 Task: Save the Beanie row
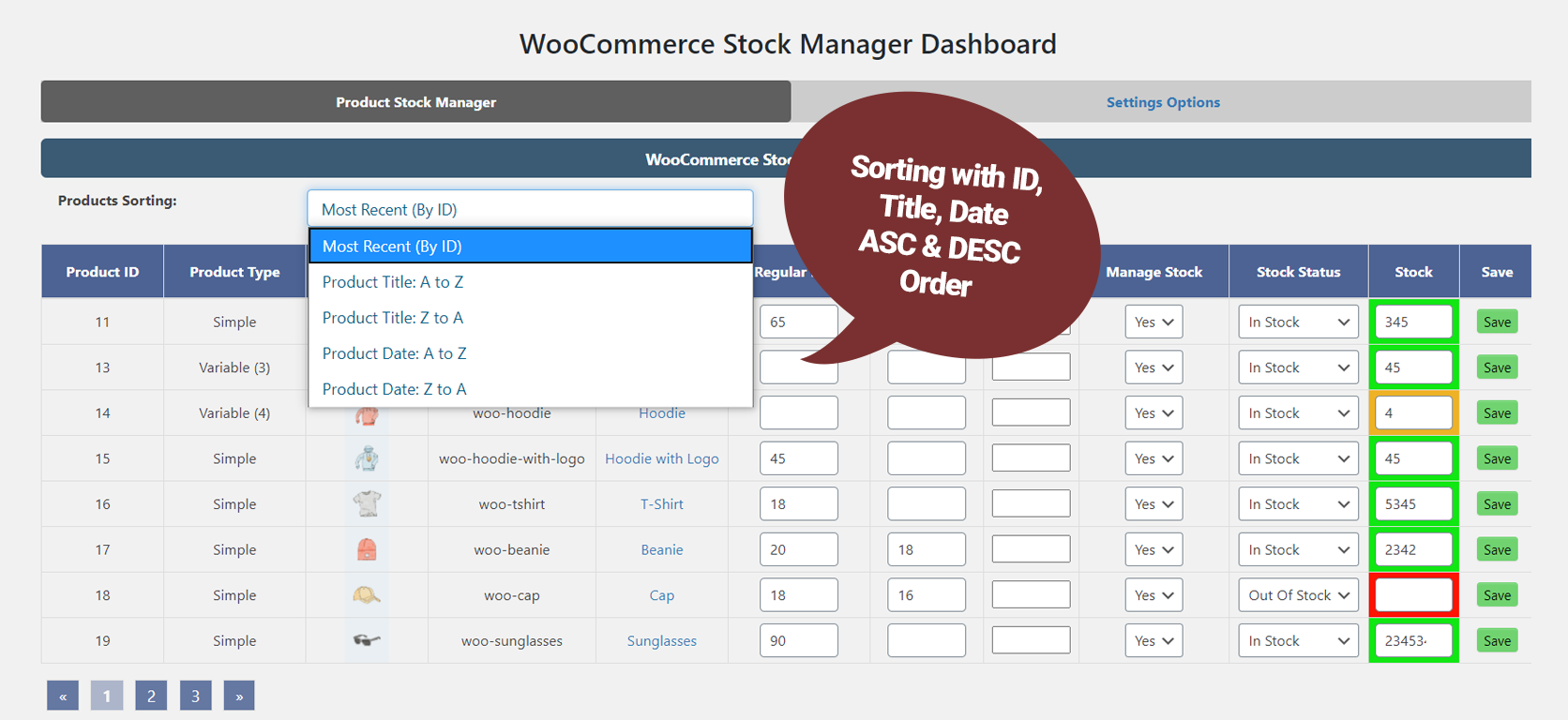click(1497, 549)
